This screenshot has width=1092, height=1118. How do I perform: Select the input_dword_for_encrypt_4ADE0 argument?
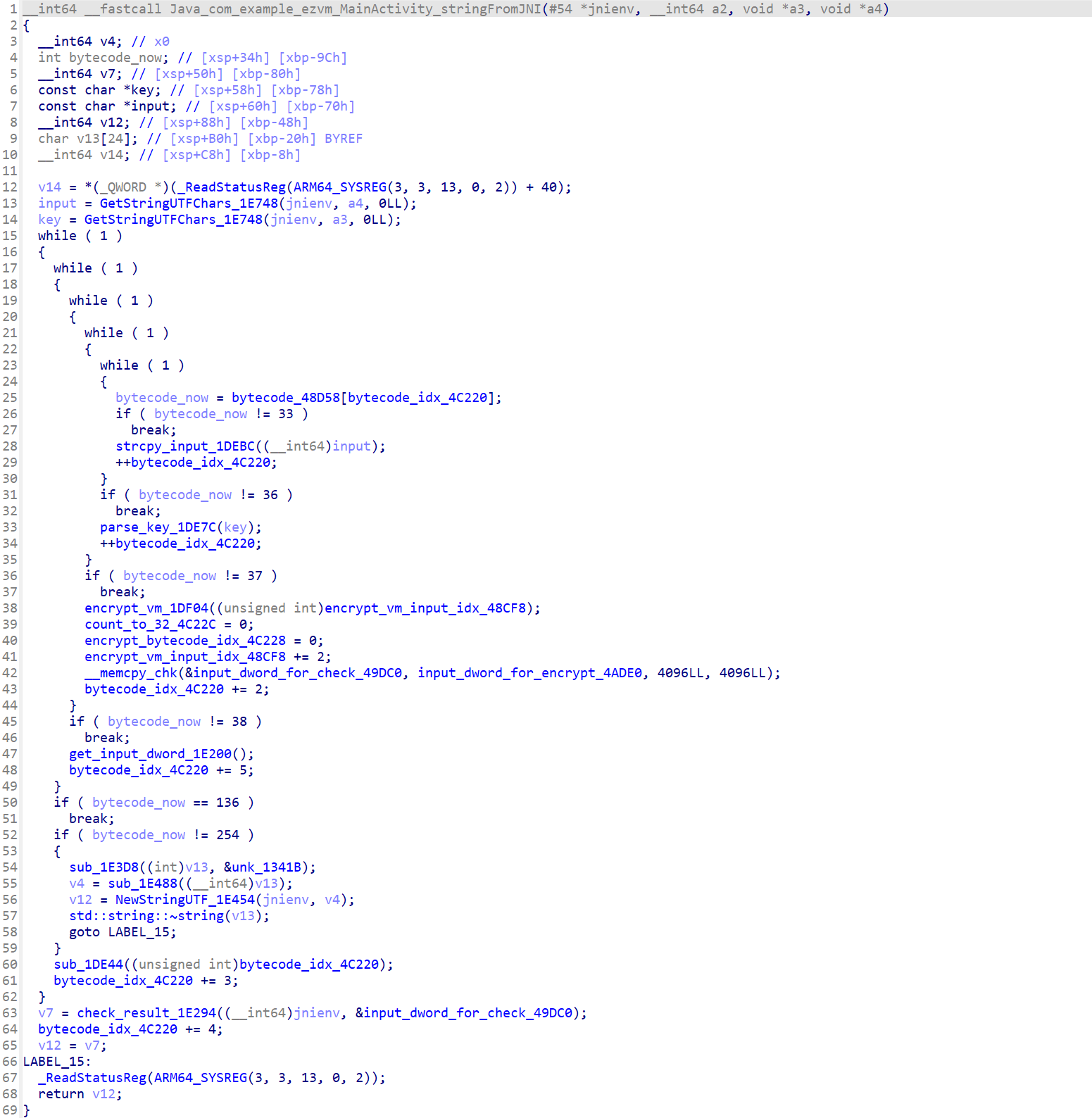pyautogui.click(x=529, y=673)
